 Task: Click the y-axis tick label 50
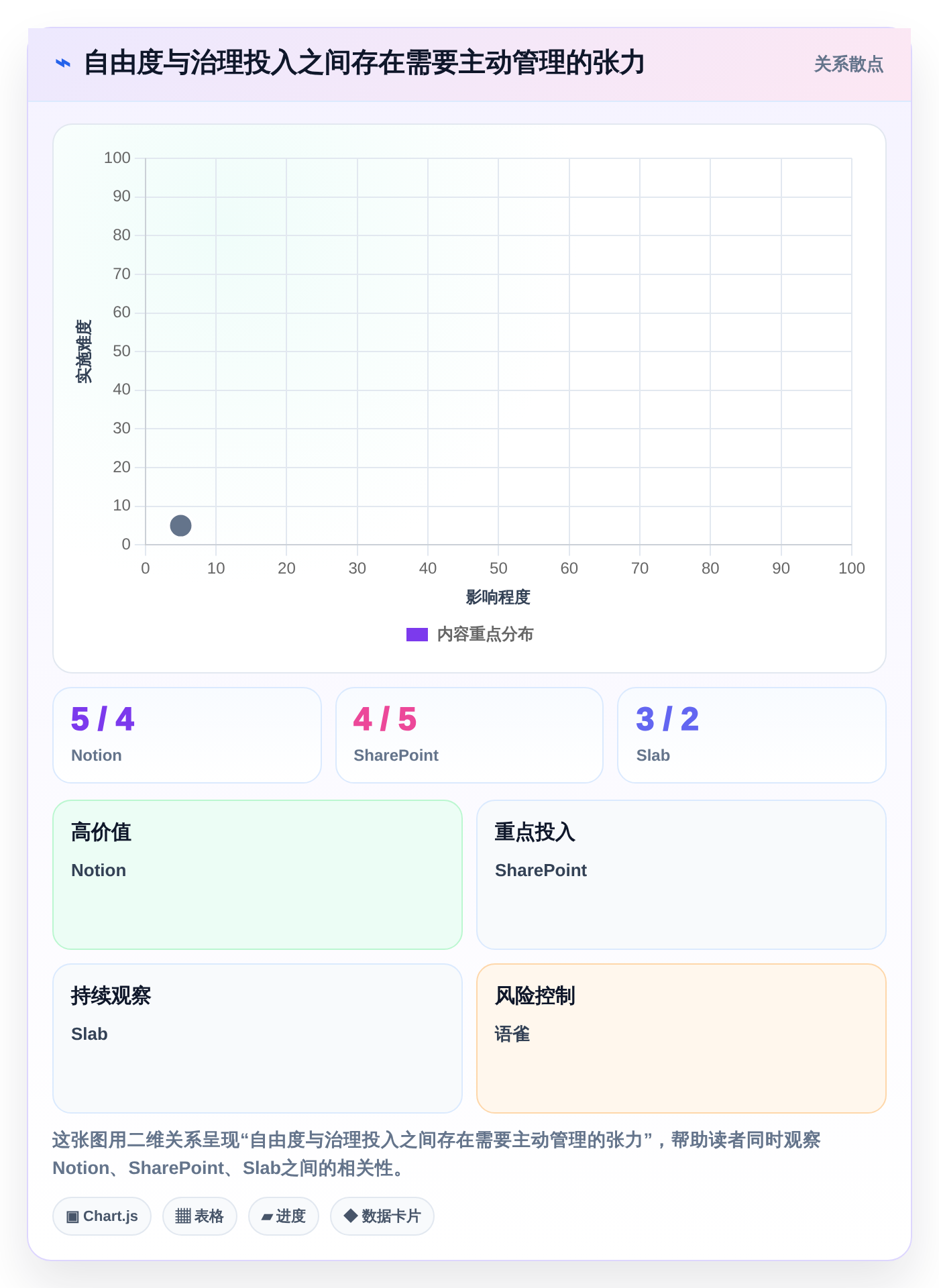121,351
